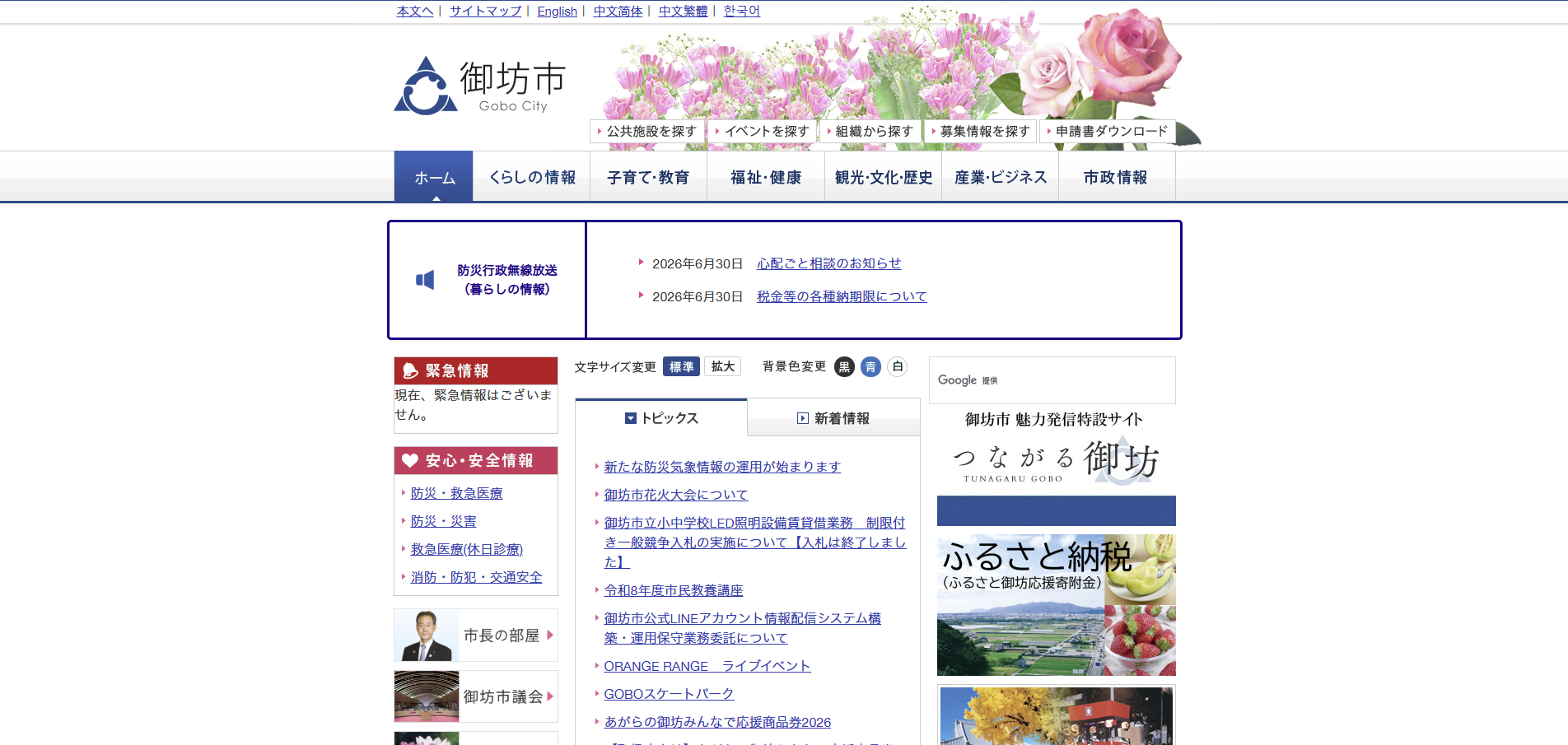Set background color to black (黒)
The height and width of the screenshot is (745, 1568).
[x=844, y=367]
